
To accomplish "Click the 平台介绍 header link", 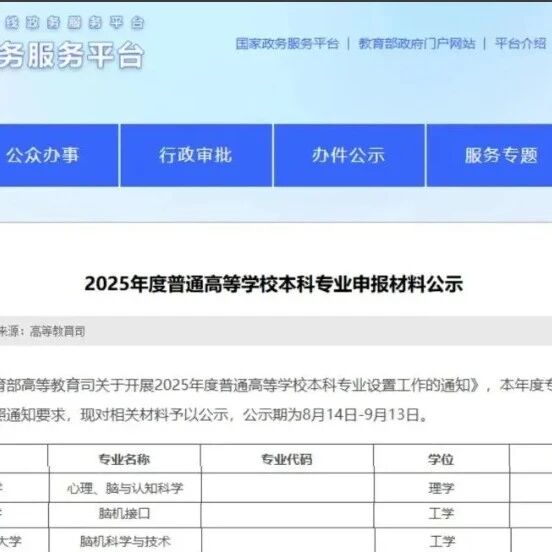I will [x=521, y=44].
